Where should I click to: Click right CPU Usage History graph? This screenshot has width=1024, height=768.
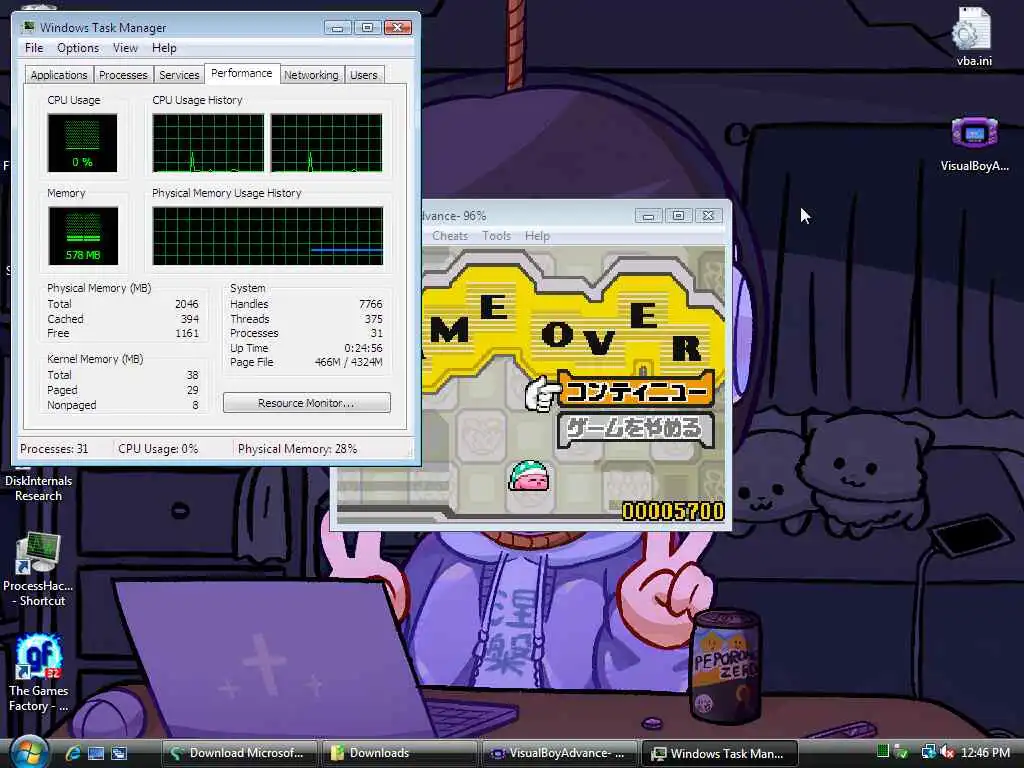pos(327,143)
